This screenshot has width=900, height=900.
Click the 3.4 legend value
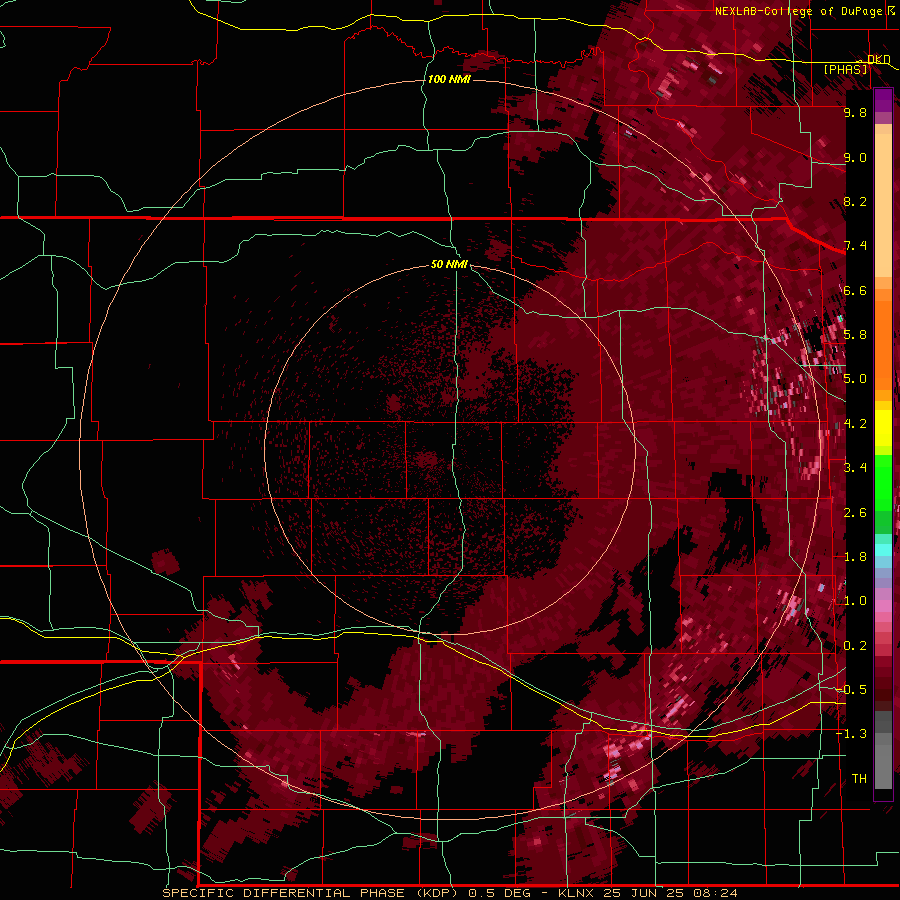click(x=855, y=468)
